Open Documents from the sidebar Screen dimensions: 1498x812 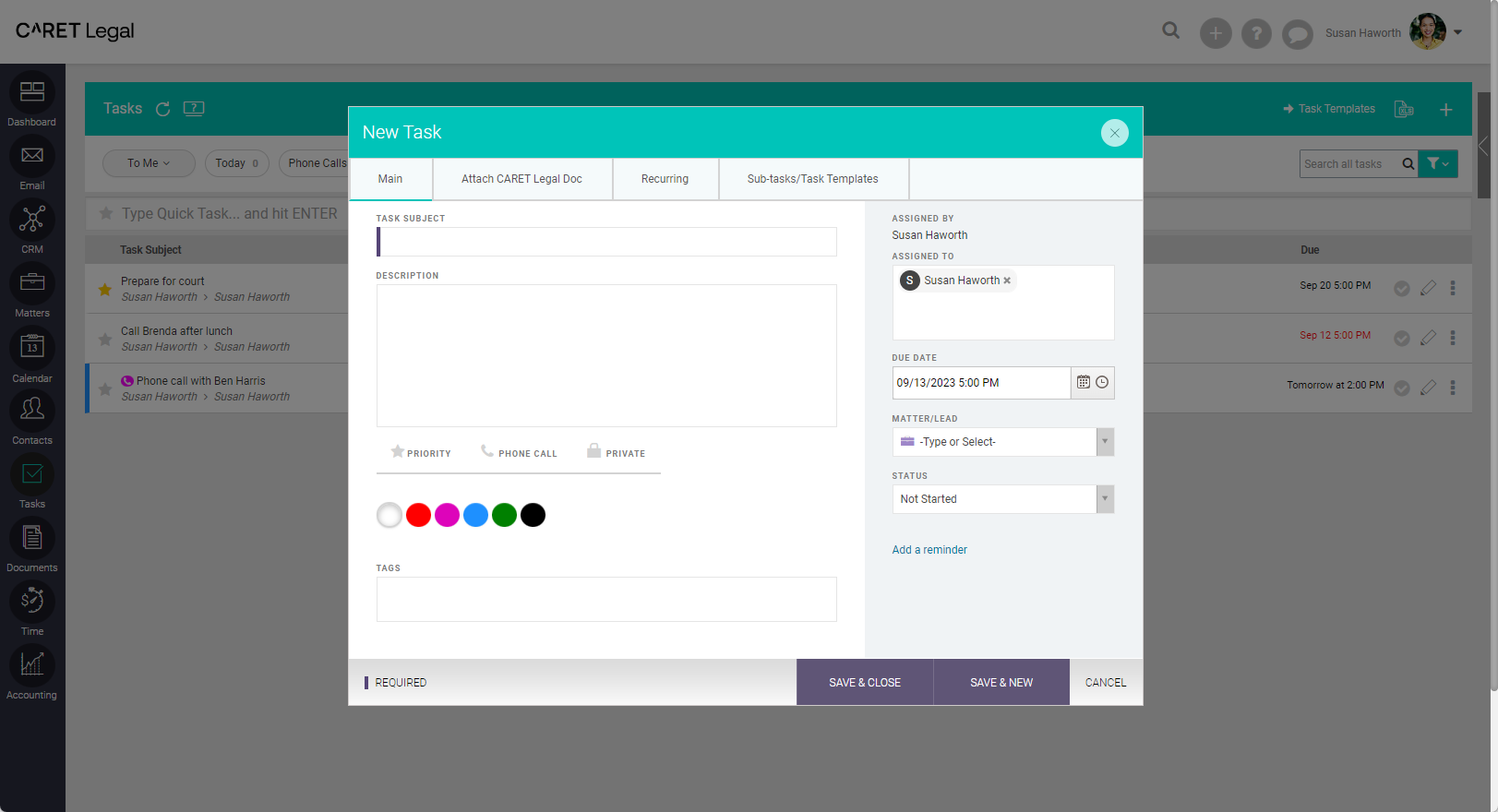point(32,538)
